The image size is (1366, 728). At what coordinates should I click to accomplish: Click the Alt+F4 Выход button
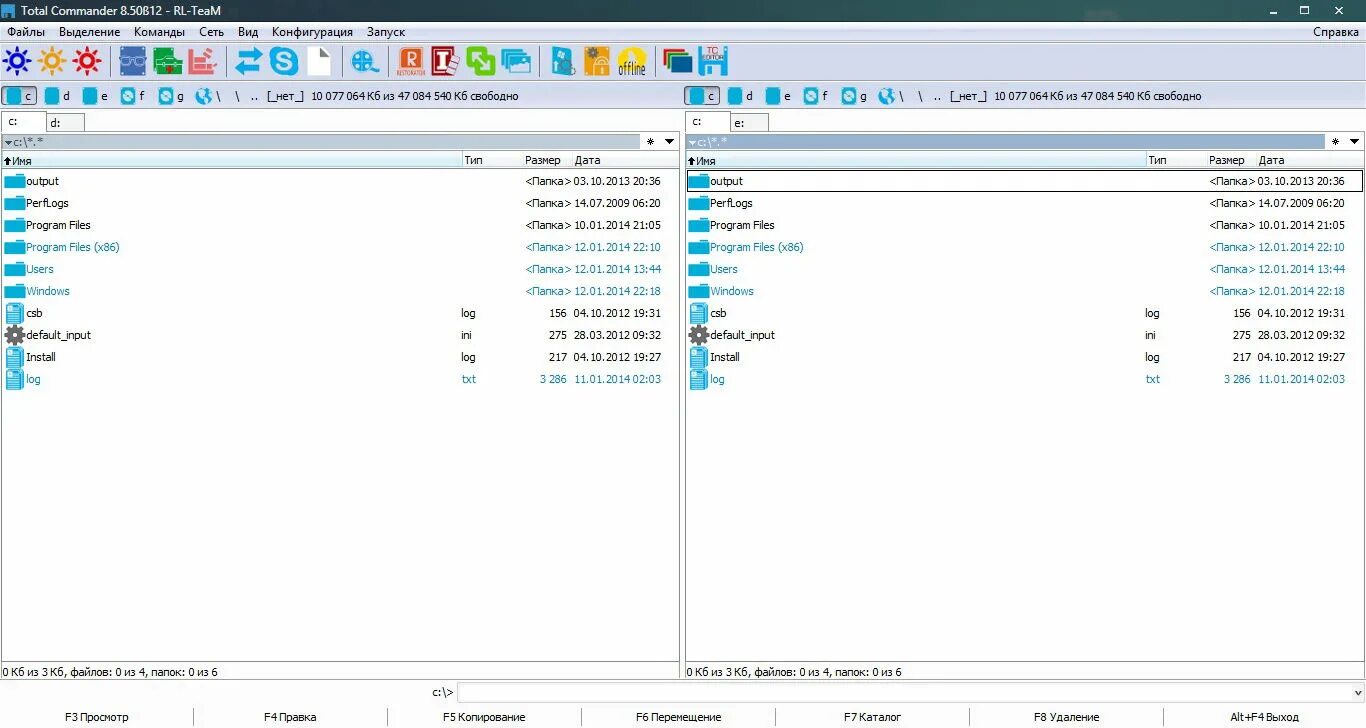point(1264,717)
